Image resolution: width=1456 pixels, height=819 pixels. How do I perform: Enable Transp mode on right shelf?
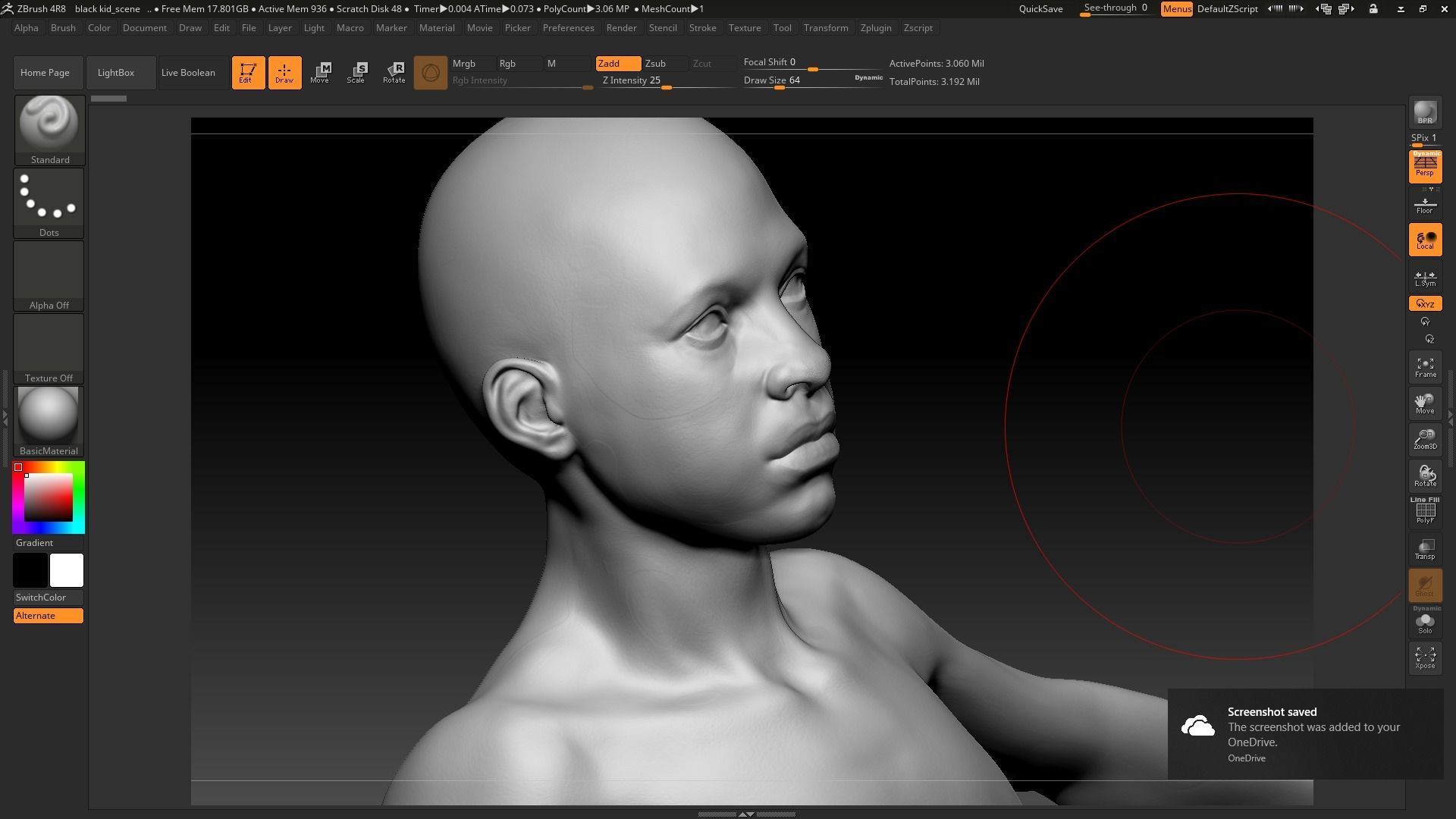tap(1425, 548)
